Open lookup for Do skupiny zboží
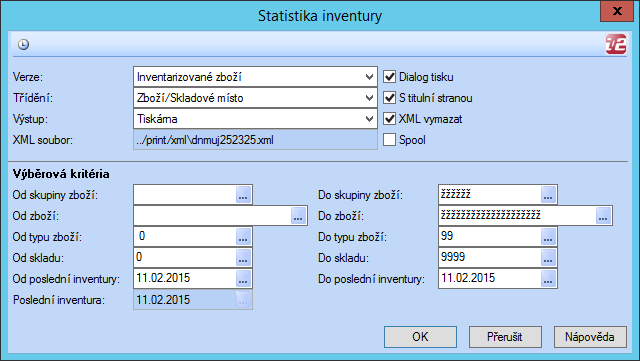Screen dimensions: 640x361 (548, 195)
